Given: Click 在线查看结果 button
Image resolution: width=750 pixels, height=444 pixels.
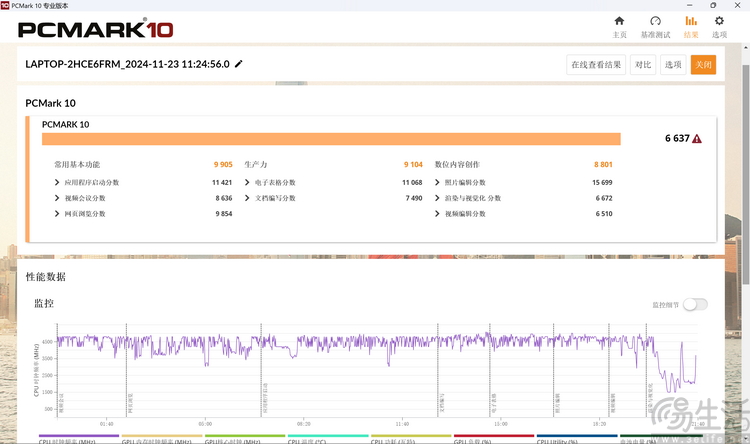Looking at the screenshot, I should pos(596,65).
